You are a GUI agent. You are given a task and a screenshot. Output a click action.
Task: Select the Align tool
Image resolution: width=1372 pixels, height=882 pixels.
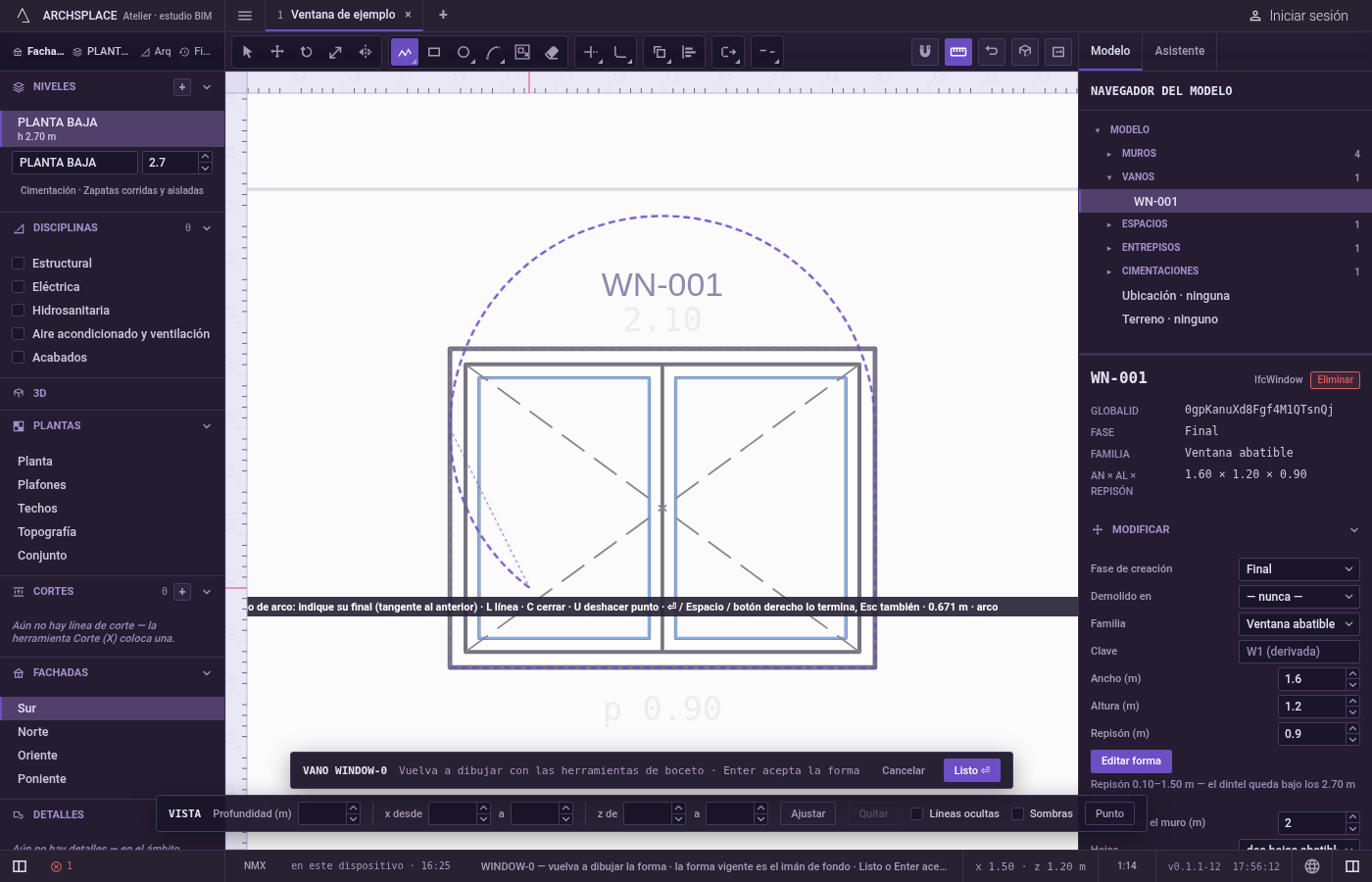[x=689, y=52]
